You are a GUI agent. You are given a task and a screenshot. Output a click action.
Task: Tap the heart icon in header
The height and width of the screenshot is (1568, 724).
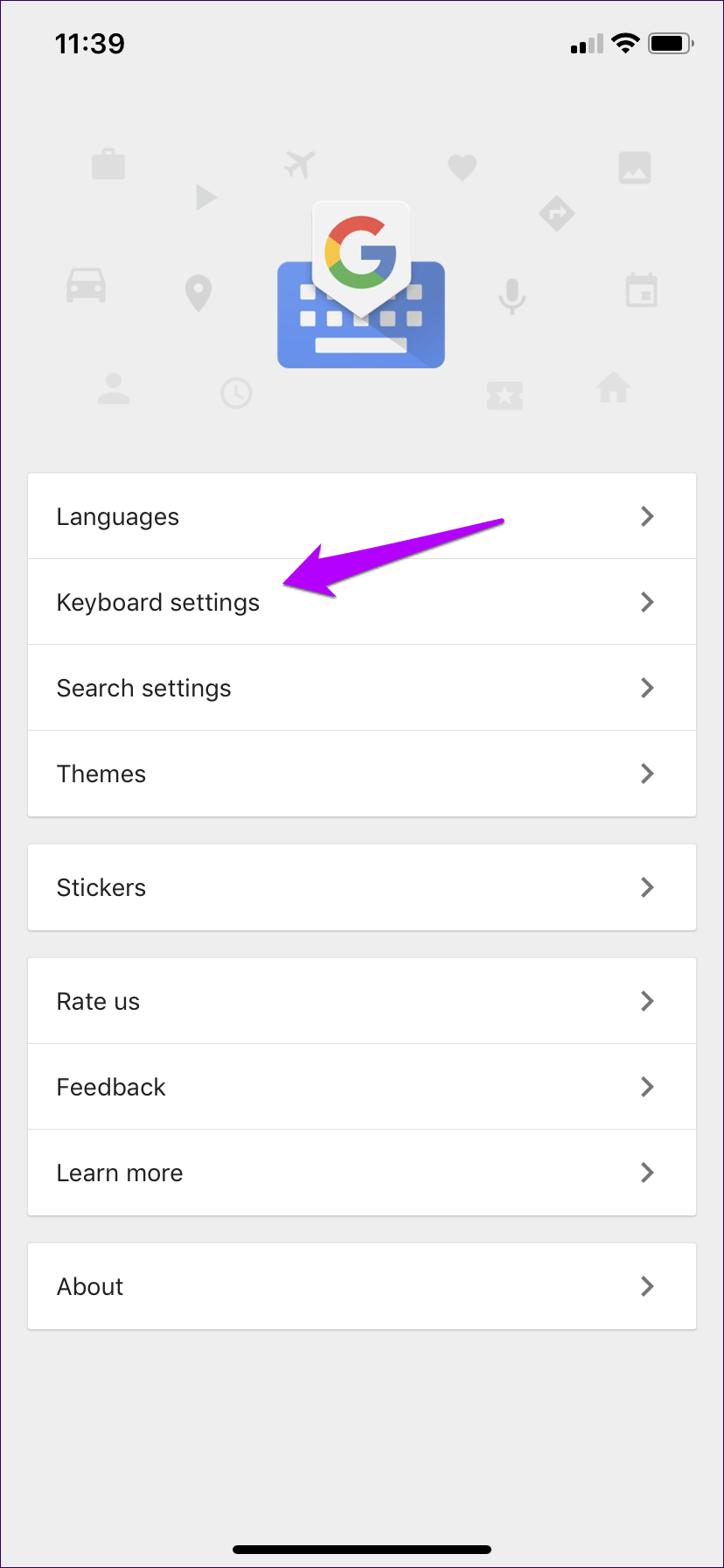[x=462, y=166]
